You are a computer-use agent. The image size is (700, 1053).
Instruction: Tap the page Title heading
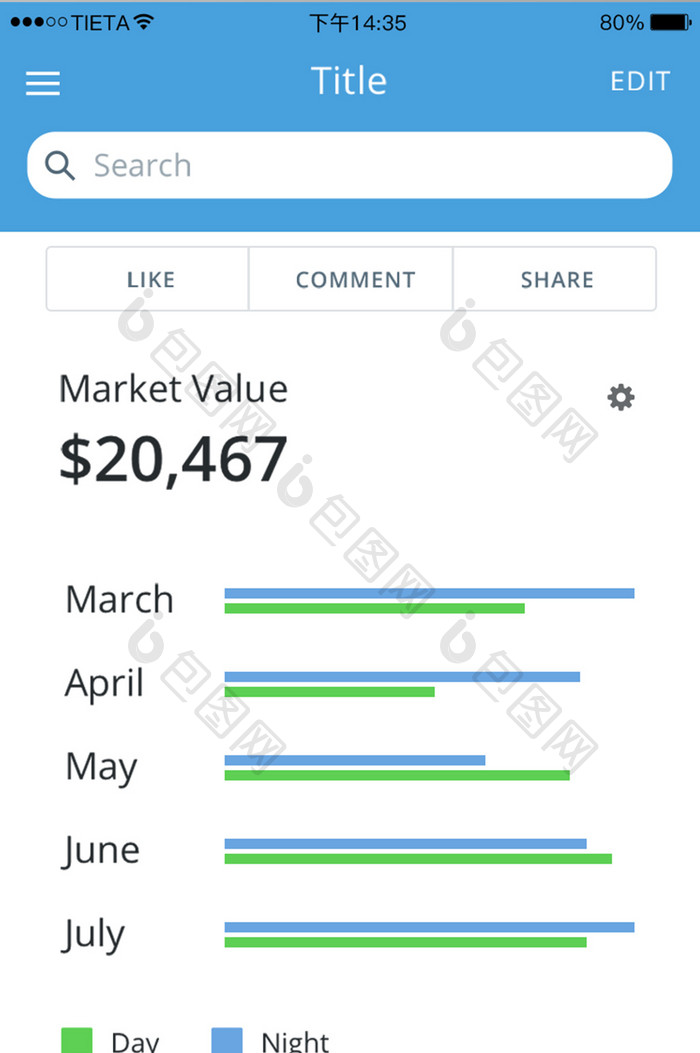click(348, 81)
